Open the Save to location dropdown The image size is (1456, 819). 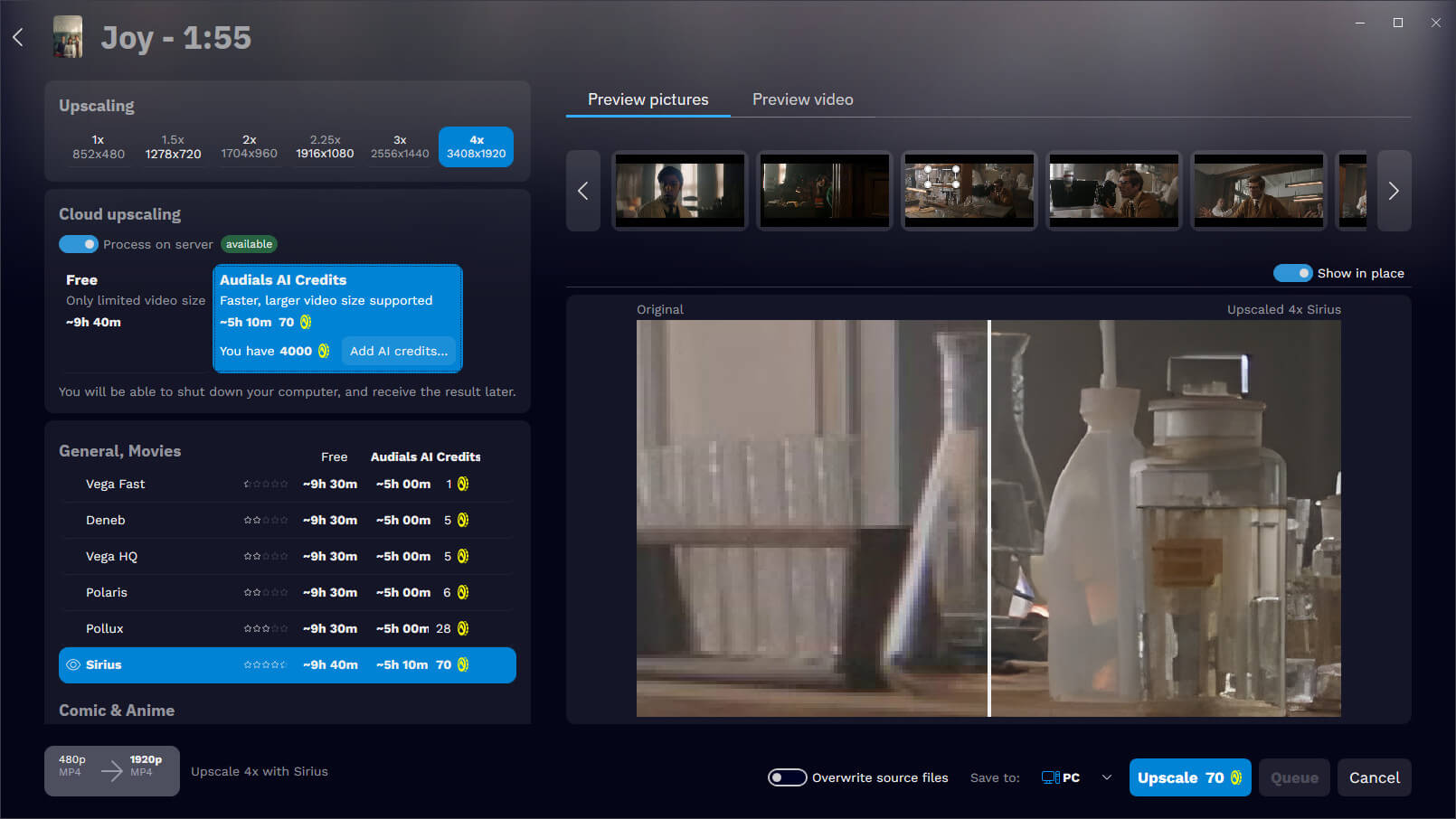[1106, 777]
